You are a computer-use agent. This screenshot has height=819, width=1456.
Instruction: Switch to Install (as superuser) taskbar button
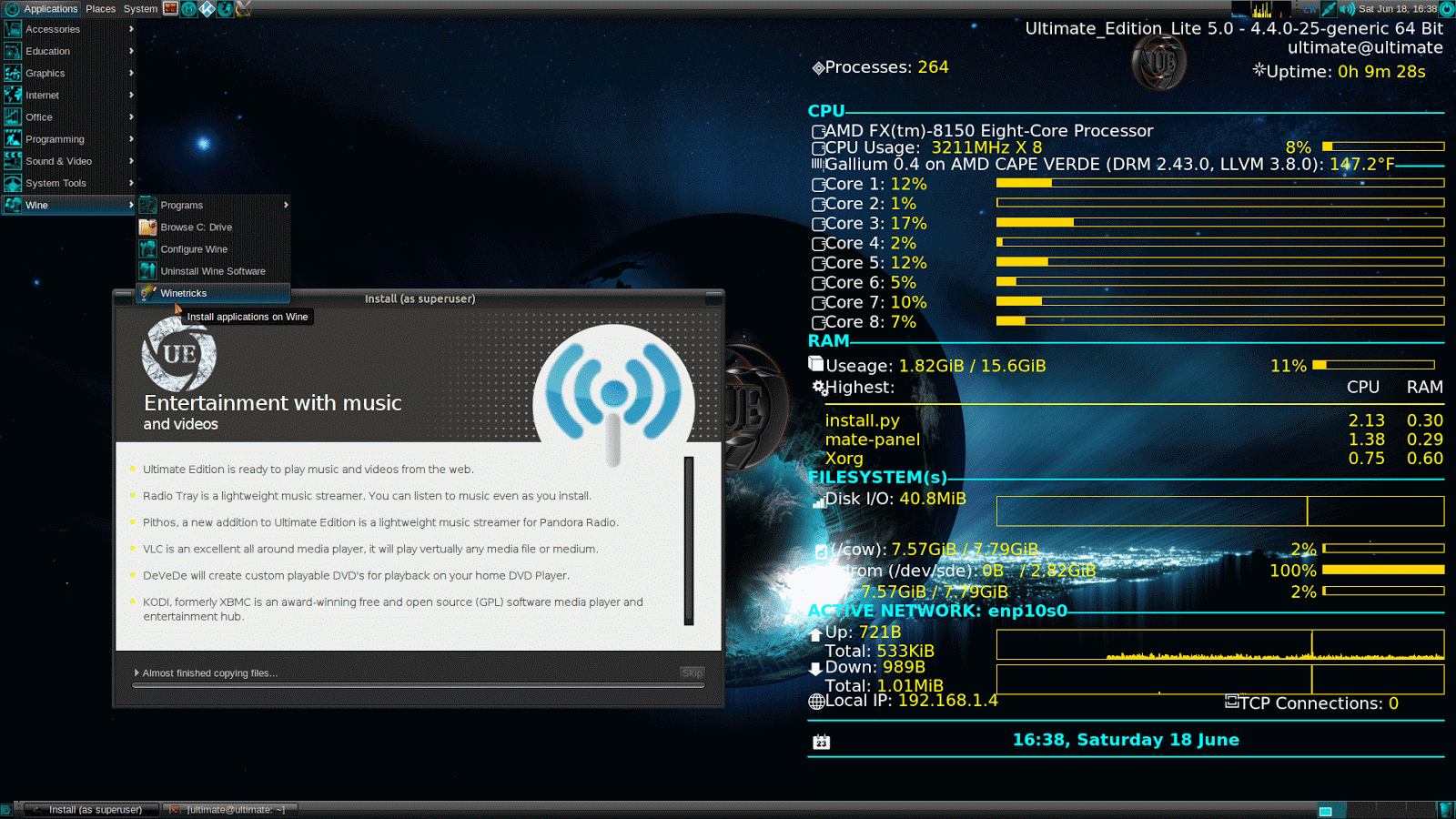(91, 810)
